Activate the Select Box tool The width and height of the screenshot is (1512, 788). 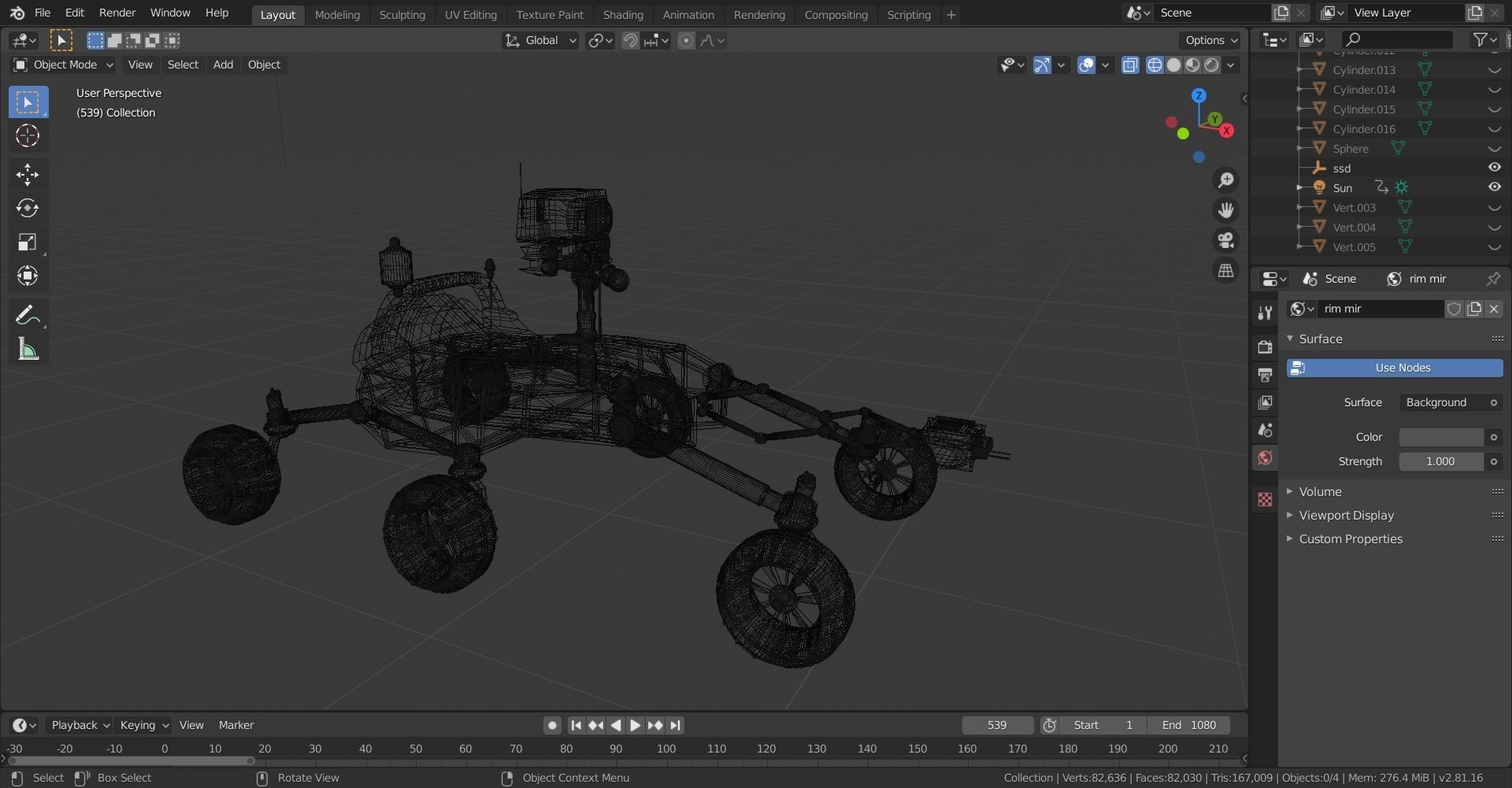pos(28,102)
